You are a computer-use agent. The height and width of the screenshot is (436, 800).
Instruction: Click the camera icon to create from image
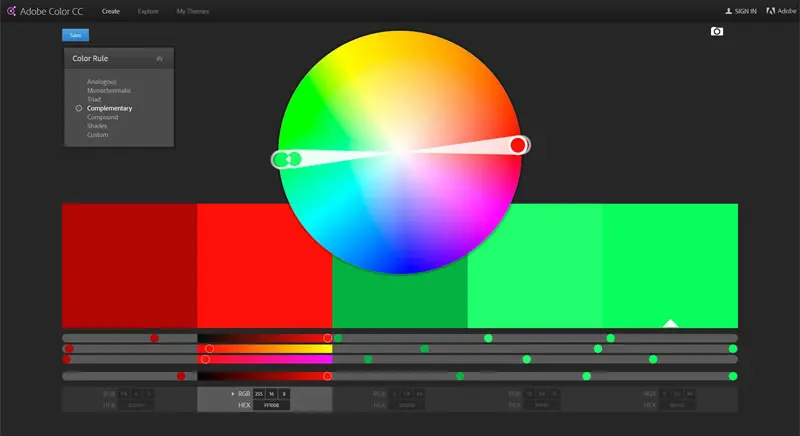pyautogui.click(x=716, y=32)
